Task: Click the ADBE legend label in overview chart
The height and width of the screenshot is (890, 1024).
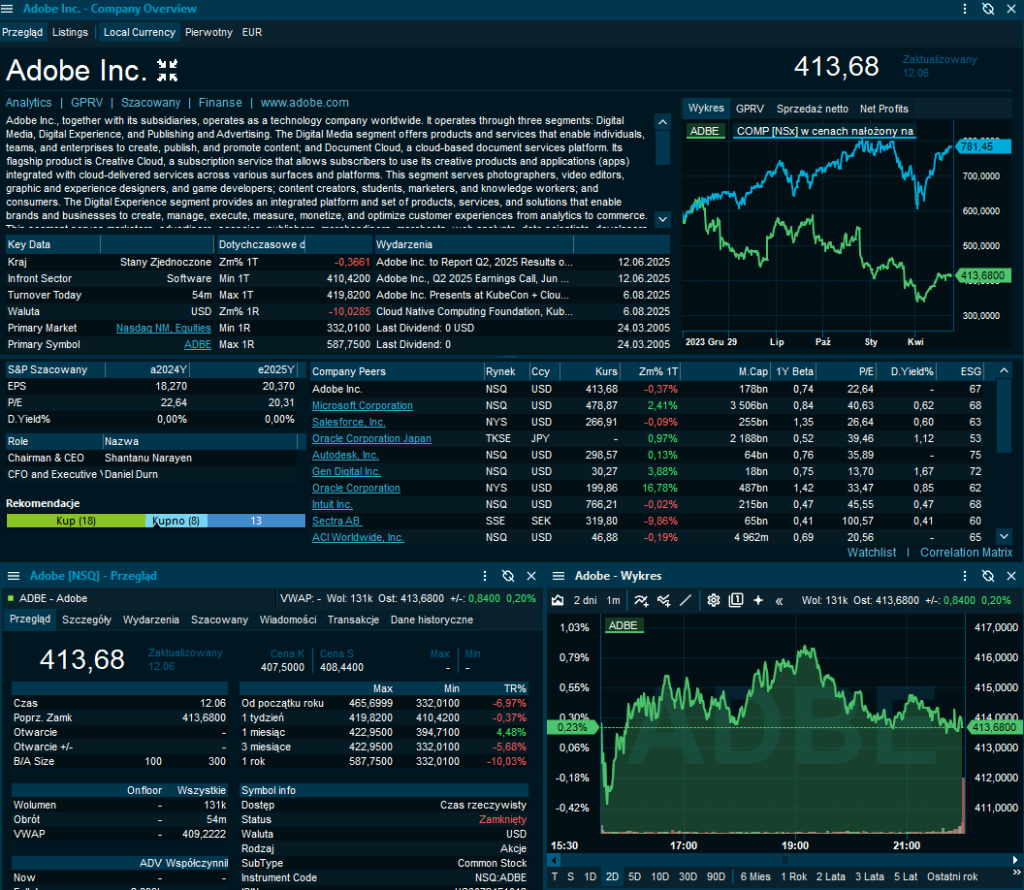Action: (704, 131)
